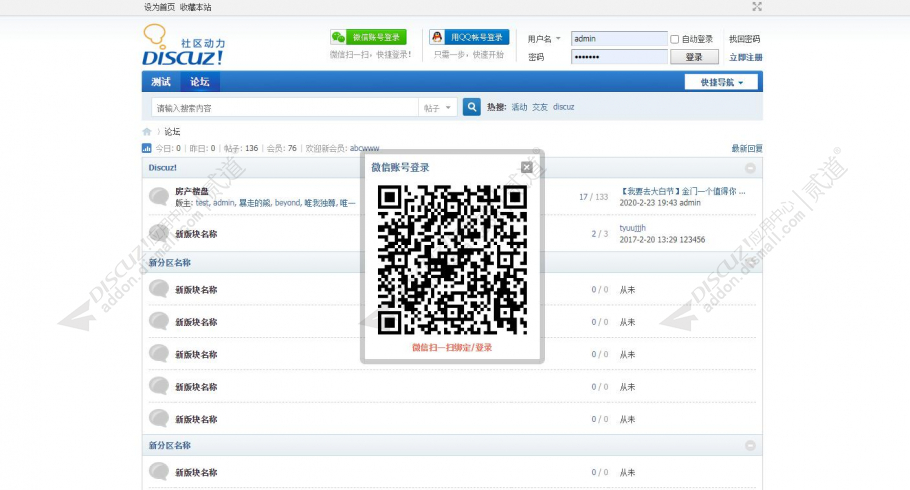
Task: Open hot search link 交友
Action: (540, 107)
